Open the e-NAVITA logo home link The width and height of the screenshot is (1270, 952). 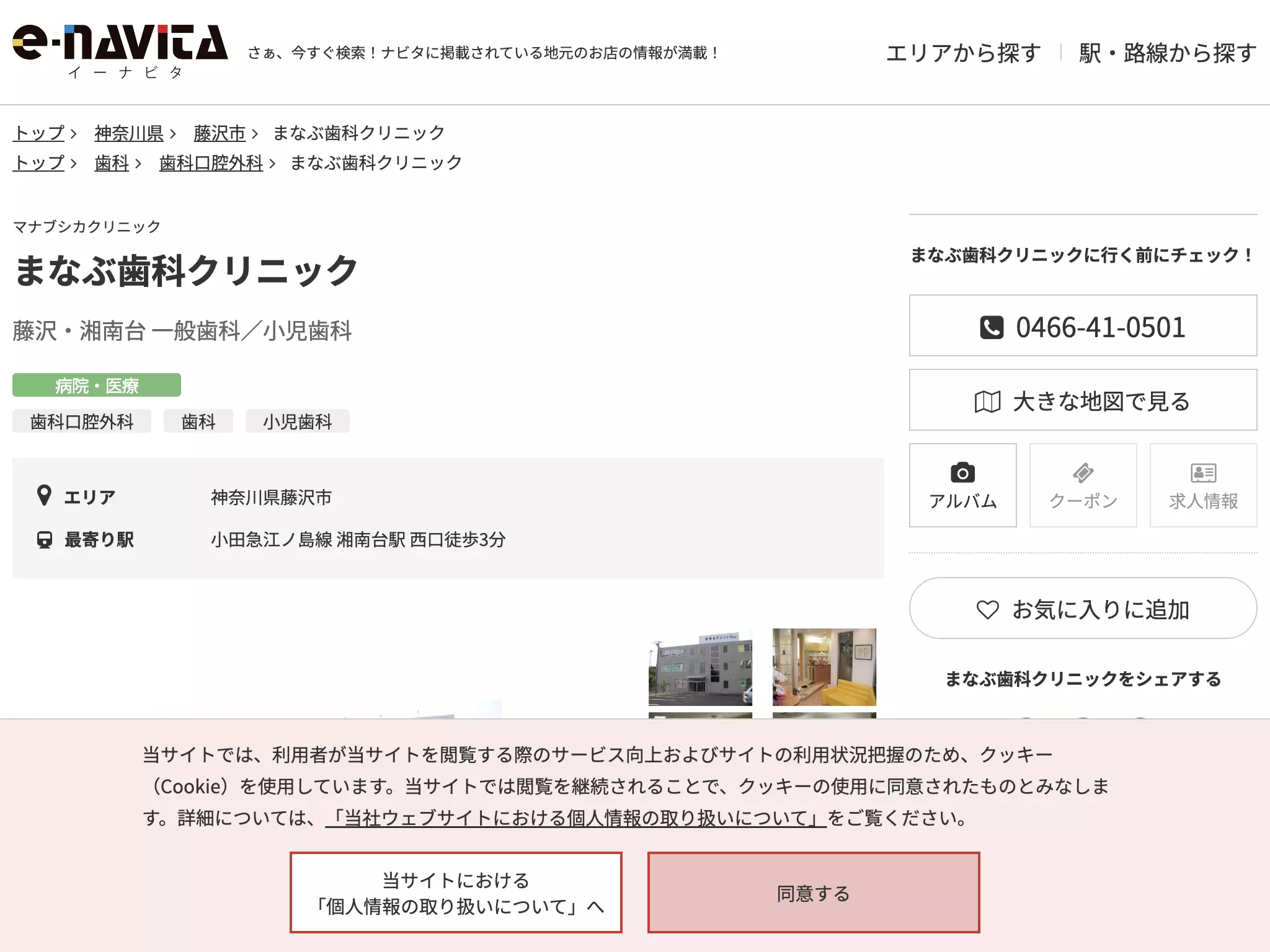point(120,51)
